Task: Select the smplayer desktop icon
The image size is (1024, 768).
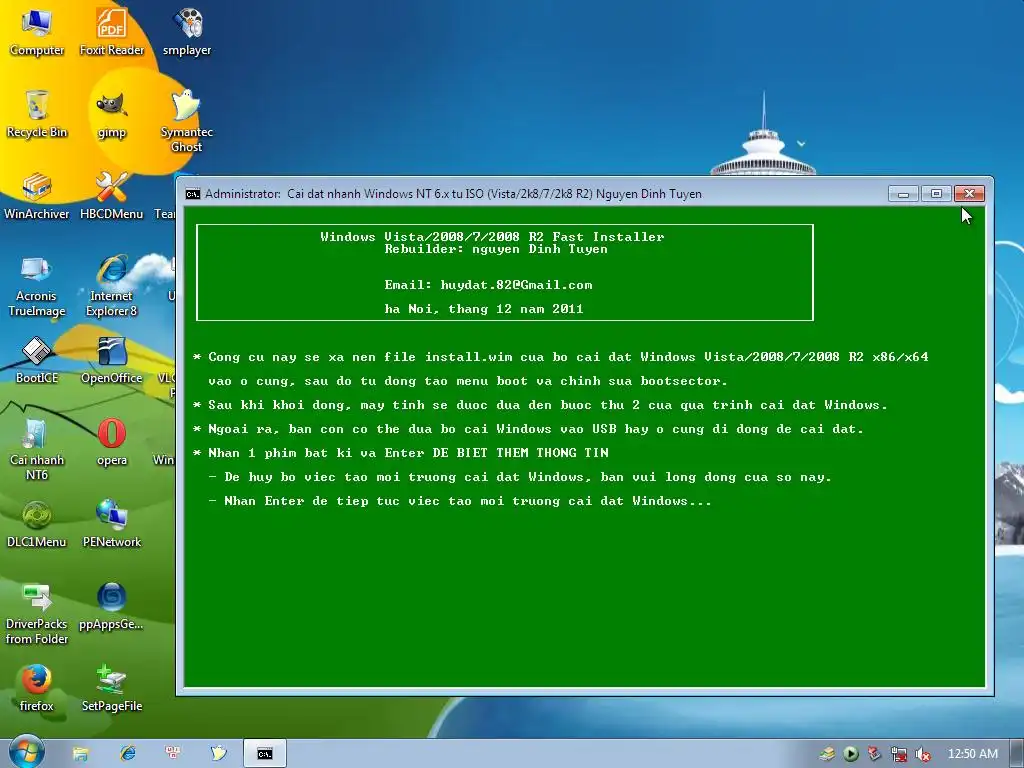Action: click(187, 33)
